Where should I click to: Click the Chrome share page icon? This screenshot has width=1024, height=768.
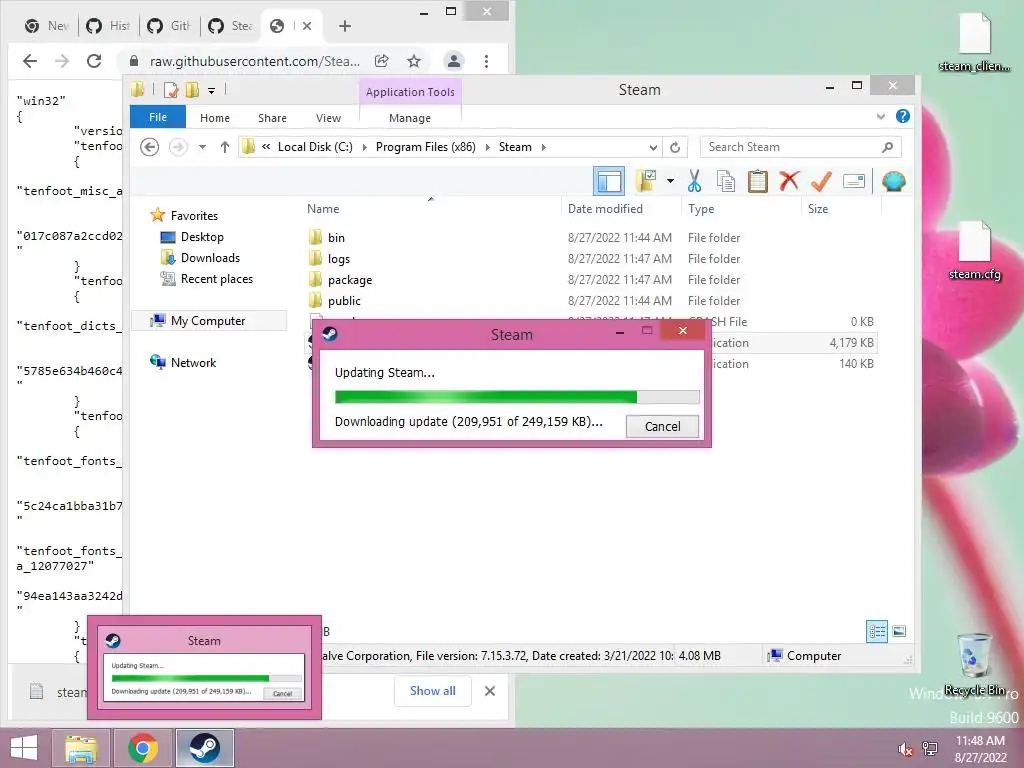(x=381, y=61)
